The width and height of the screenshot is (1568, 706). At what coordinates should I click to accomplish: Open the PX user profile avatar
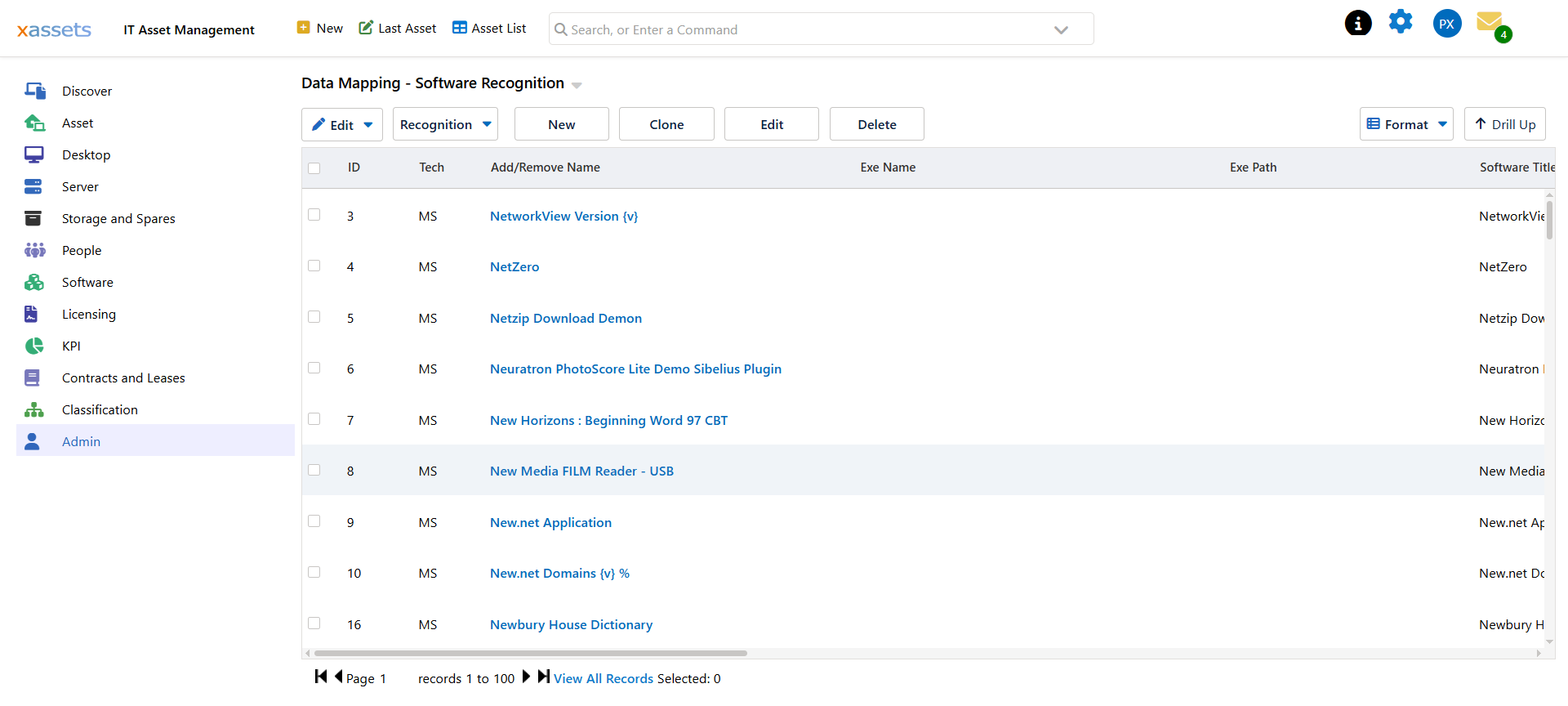(x=1447, y=24)
